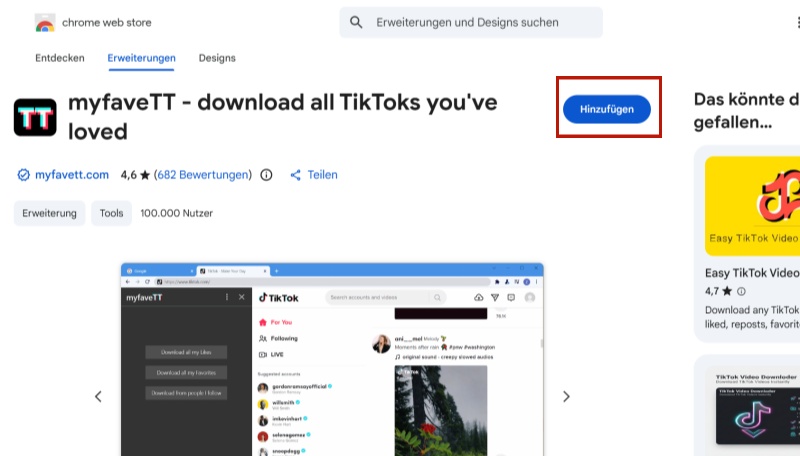
Task: Open the myfavett.com publisher link
Action: click(72, 175)
